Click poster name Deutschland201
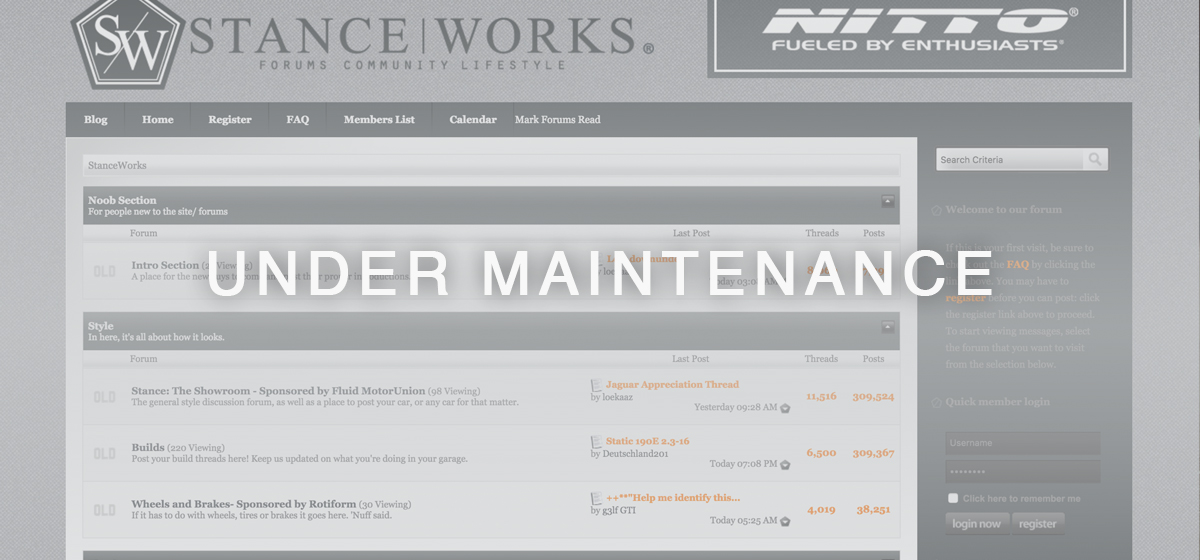 [x=635, y=454]
